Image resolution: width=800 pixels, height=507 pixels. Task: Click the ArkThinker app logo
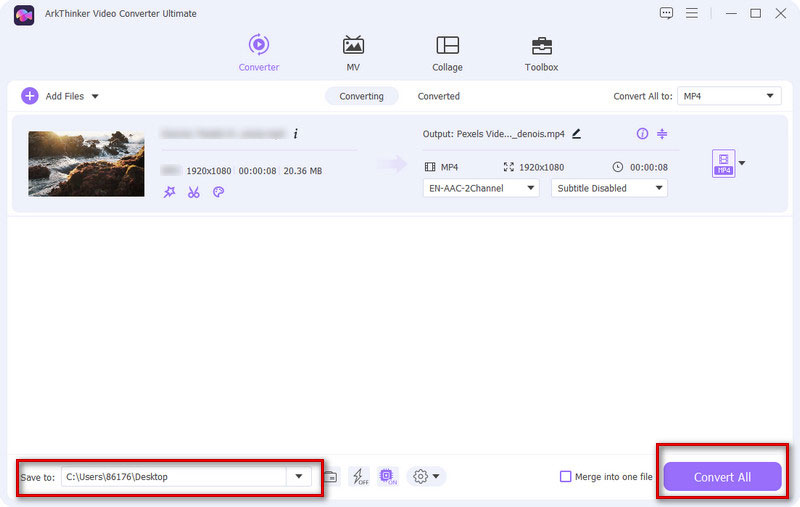click(24, 15)
